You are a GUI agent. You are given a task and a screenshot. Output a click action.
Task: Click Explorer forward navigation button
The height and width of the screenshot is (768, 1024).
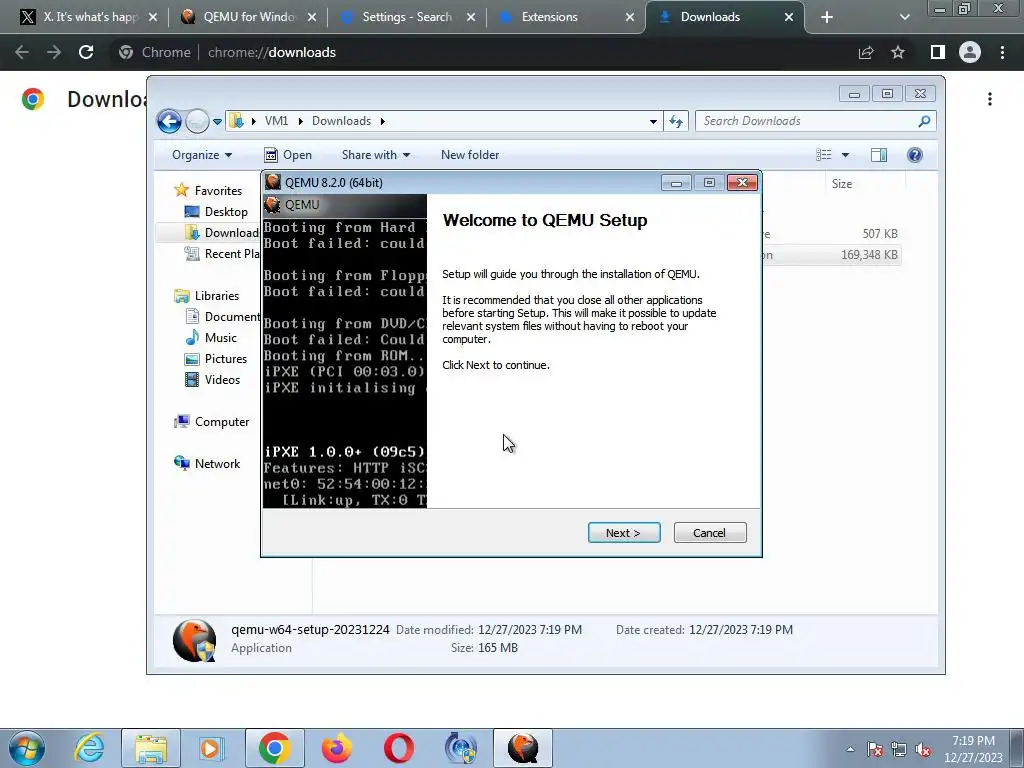pos(197,121)
